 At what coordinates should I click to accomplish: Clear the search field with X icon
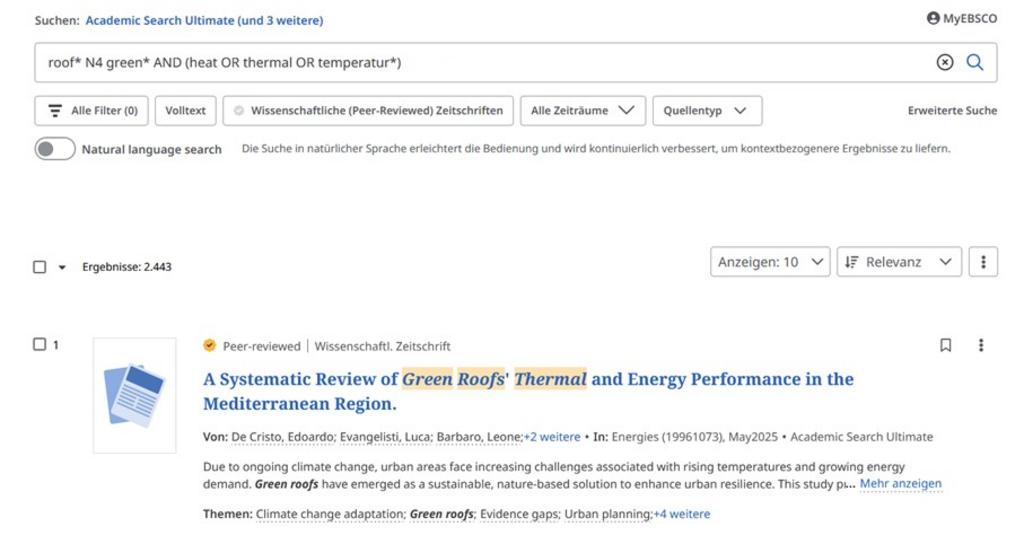945,63
